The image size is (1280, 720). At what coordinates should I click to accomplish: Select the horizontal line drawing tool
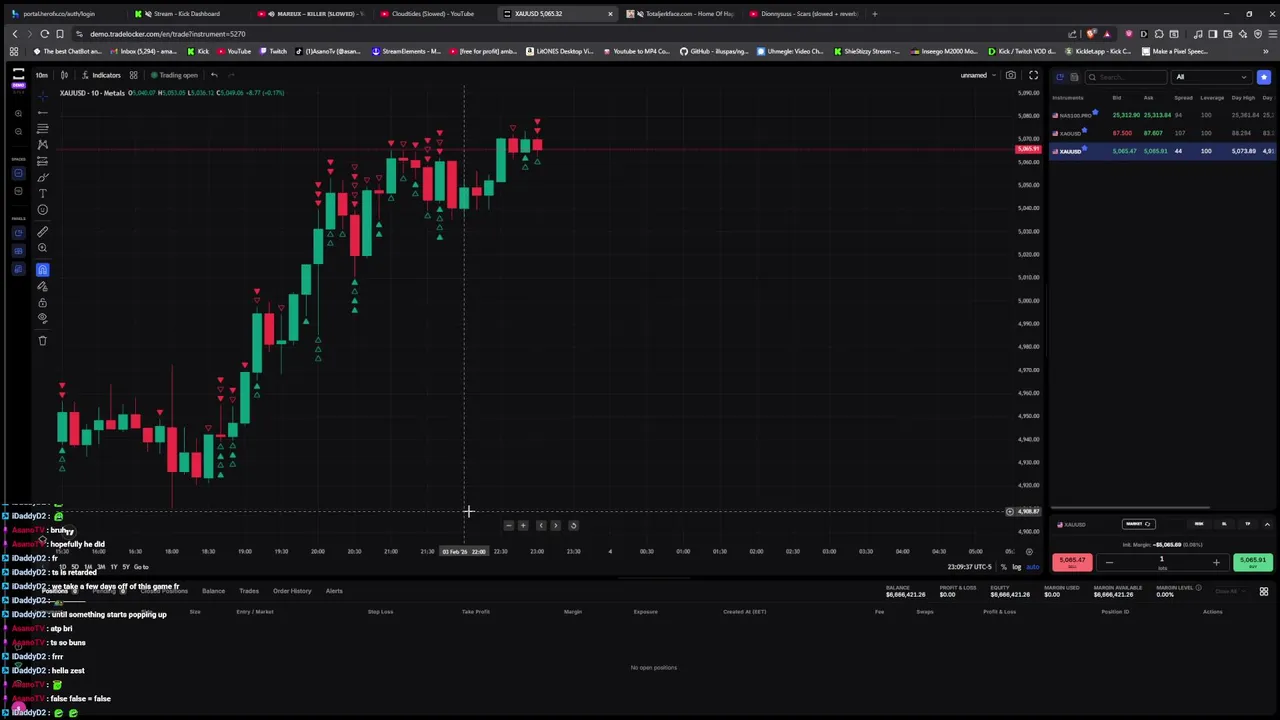point(42,112)
